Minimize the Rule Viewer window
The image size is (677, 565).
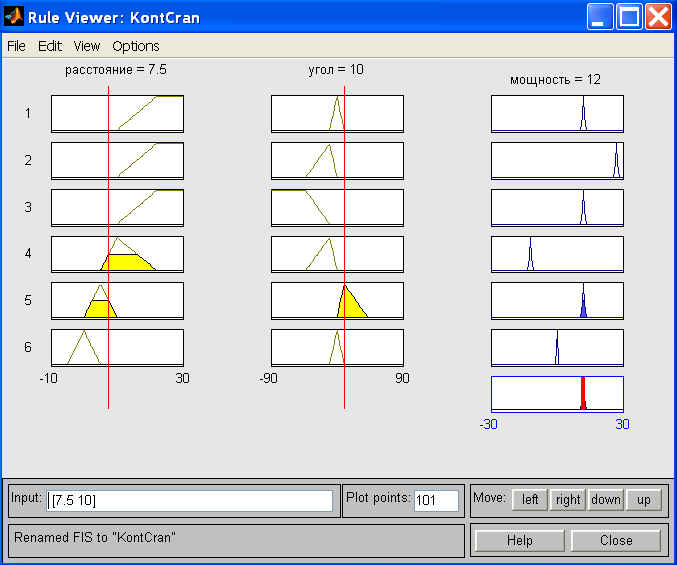coord(599,17)
